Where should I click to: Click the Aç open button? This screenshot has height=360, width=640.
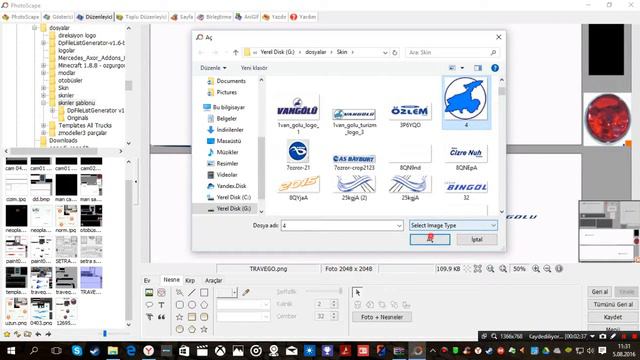[x=430, y=239]
